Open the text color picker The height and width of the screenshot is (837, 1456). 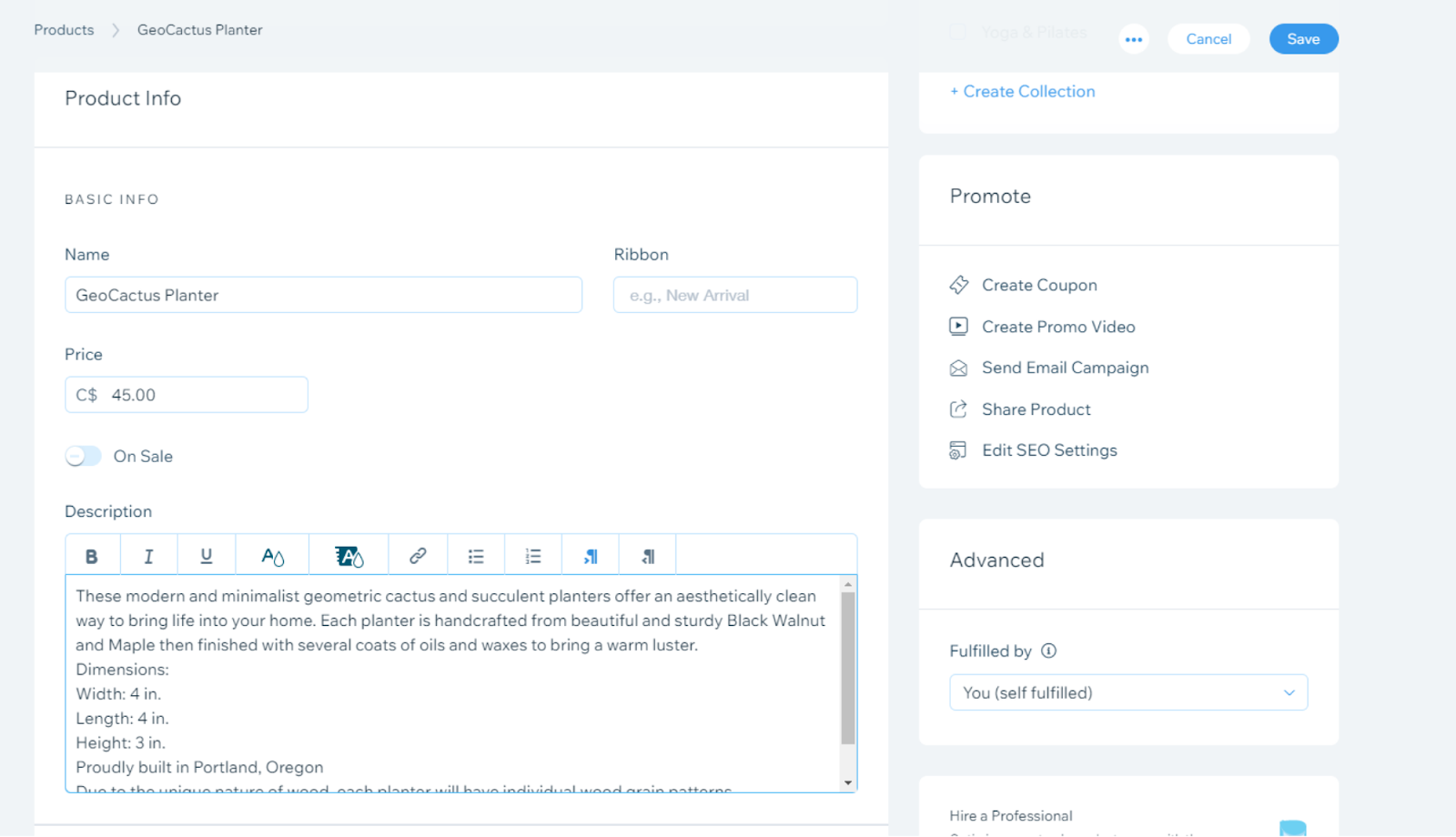tap(272, 556)
